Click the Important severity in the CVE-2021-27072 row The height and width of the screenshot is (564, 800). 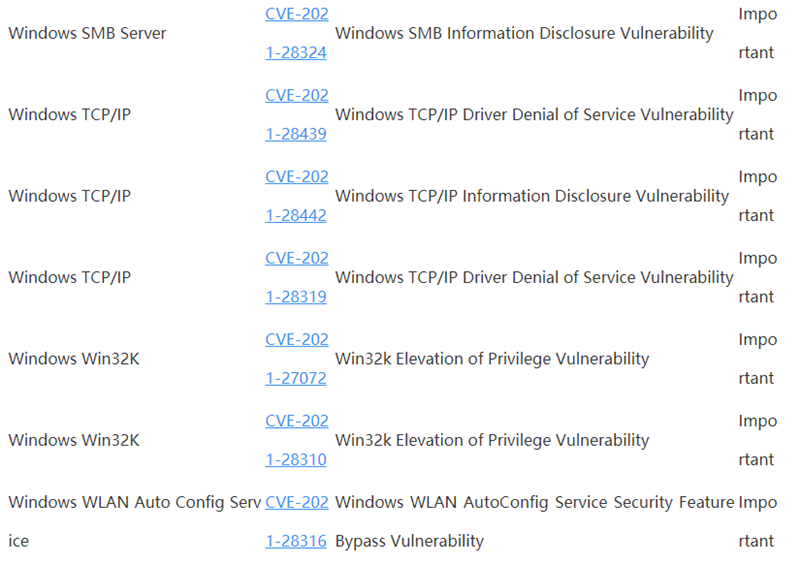[x=757, y=340]
